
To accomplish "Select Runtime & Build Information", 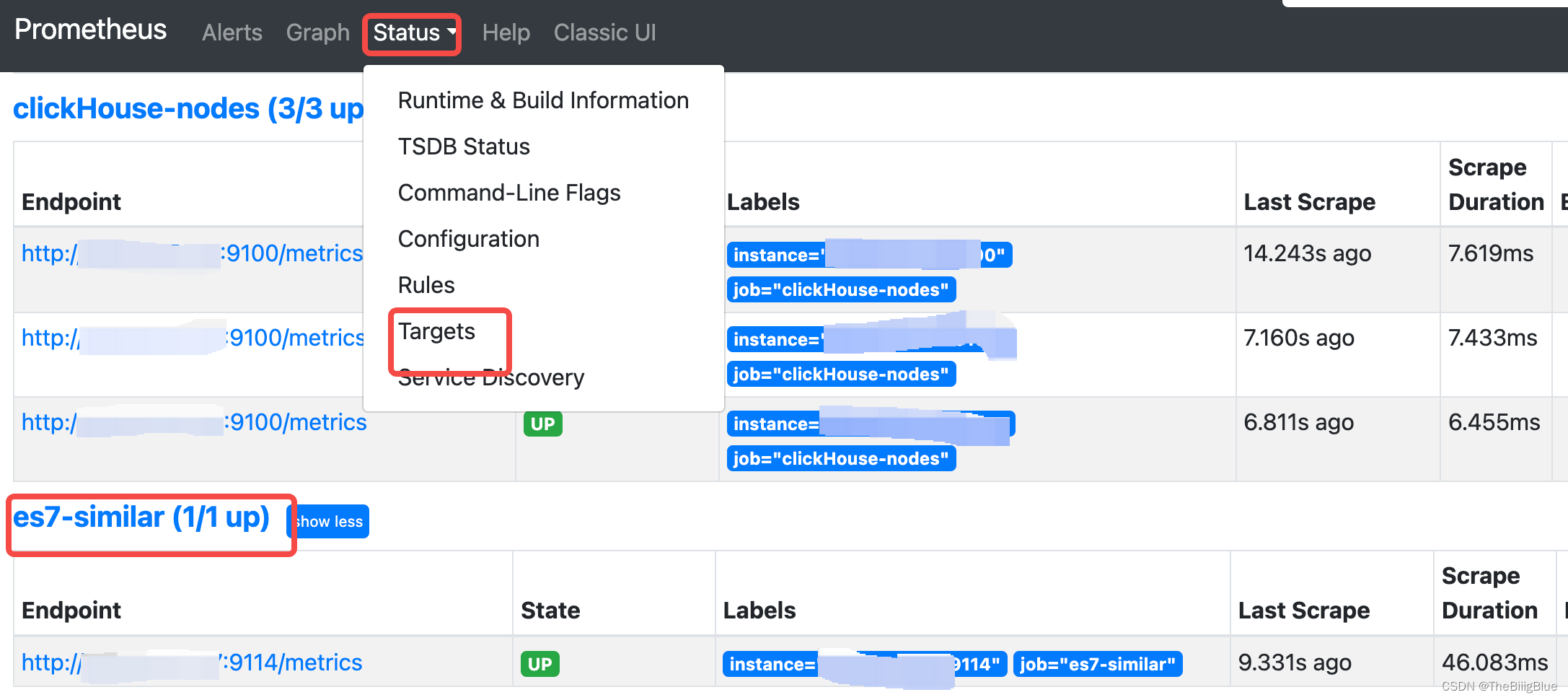I will click(x=543, y=100).
